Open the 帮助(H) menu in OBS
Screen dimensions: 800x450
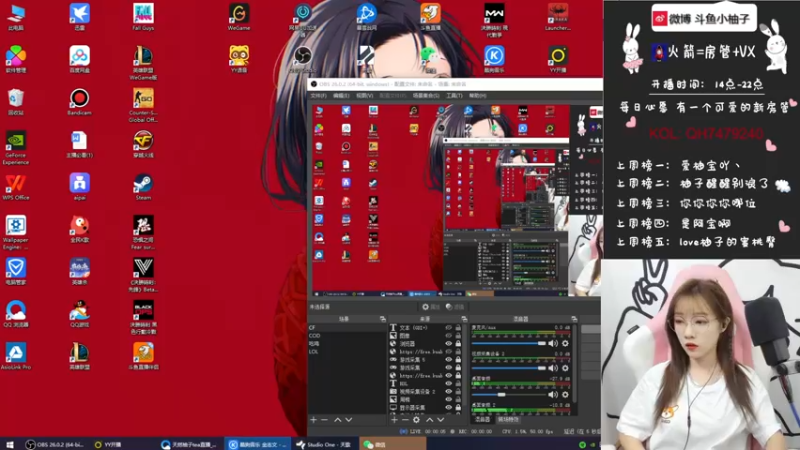click(x=478, y=95)
